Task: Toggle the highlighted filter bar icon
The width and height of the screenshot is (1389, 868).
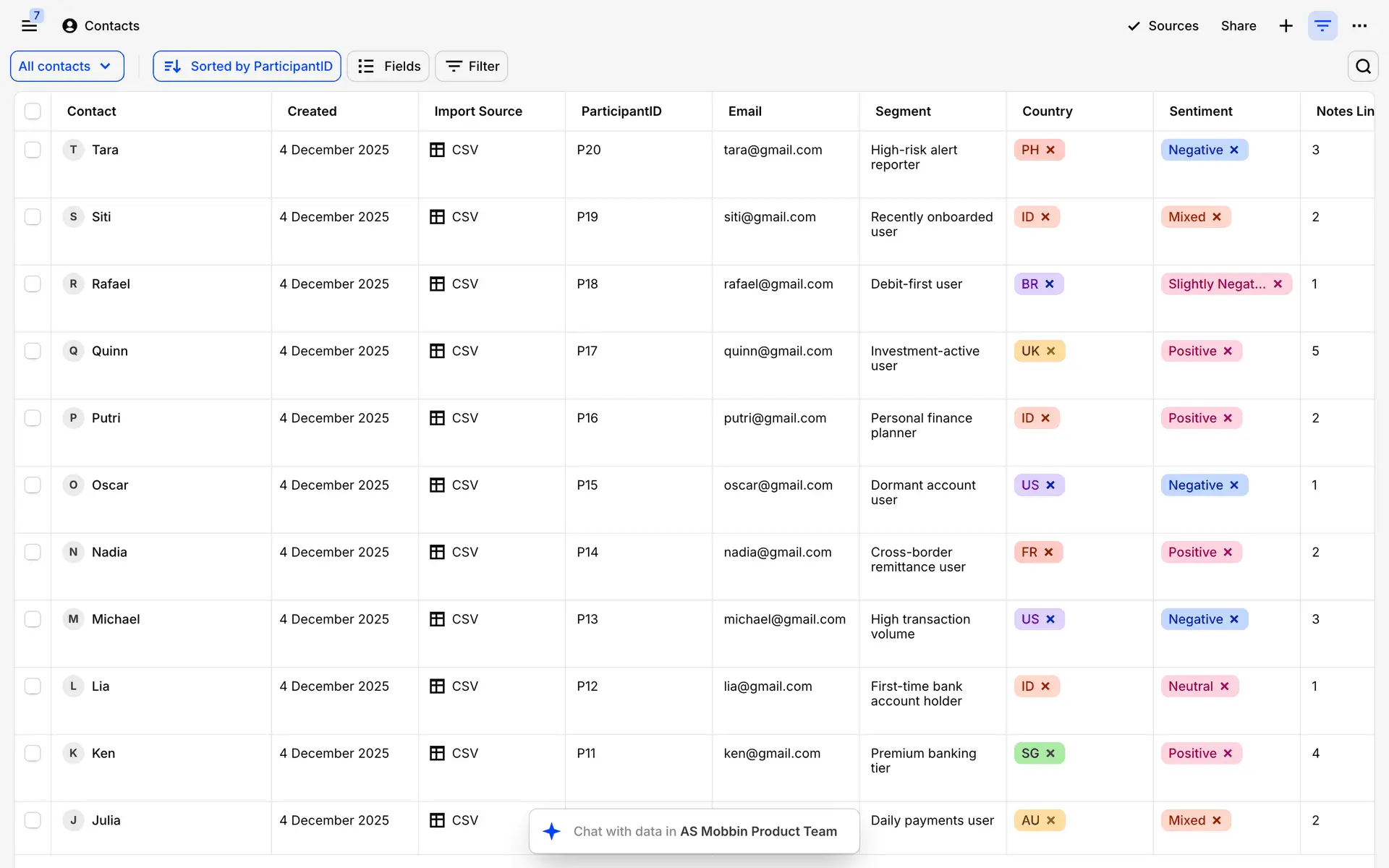Action: point(1322,26)
